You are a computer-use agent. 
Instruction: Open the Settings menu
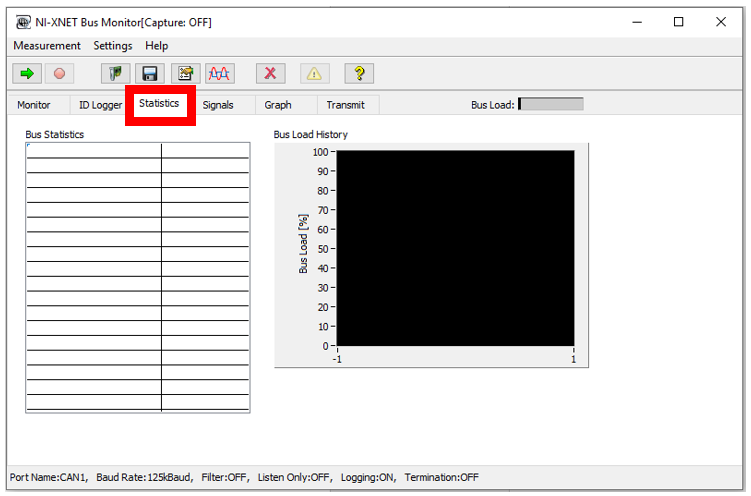click(113, 45)
